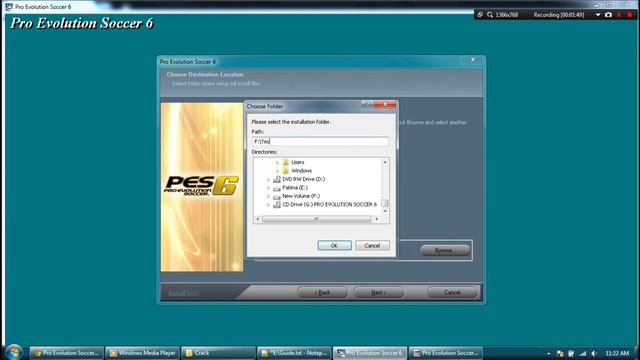The image size is (640, 360).
Task: Click the Next button in installer
Action: [378, 292]
